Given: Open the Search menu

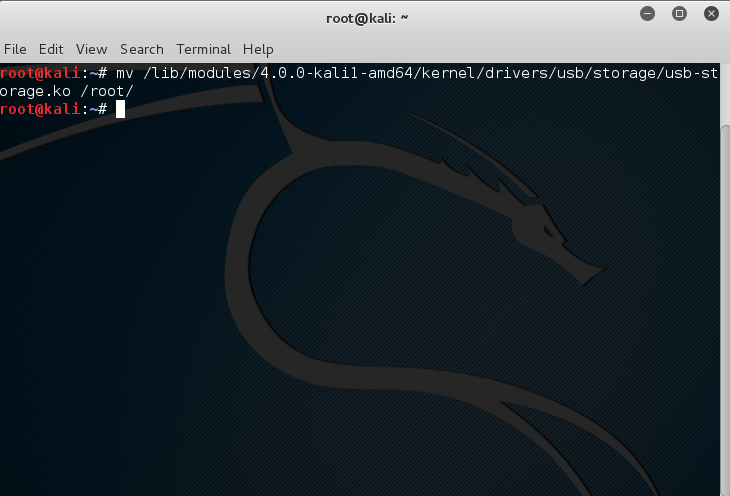Looking at the screenshot, I should 142,49.
